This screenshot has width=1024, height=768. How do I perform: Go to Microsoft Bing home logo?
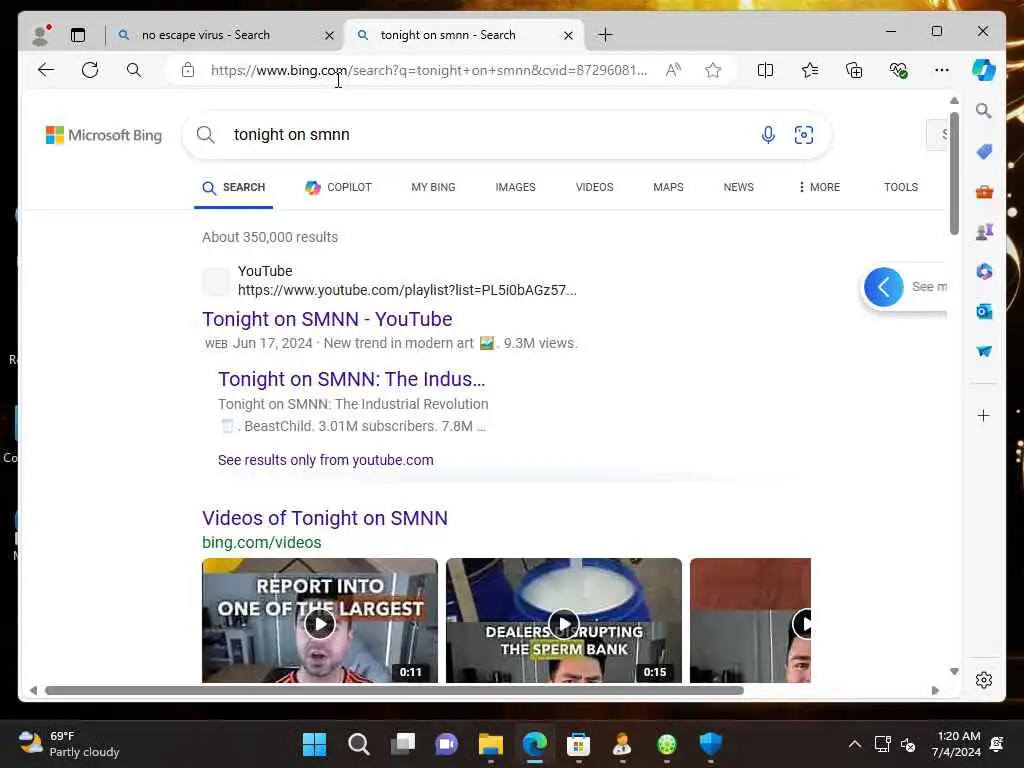(104, 135)
